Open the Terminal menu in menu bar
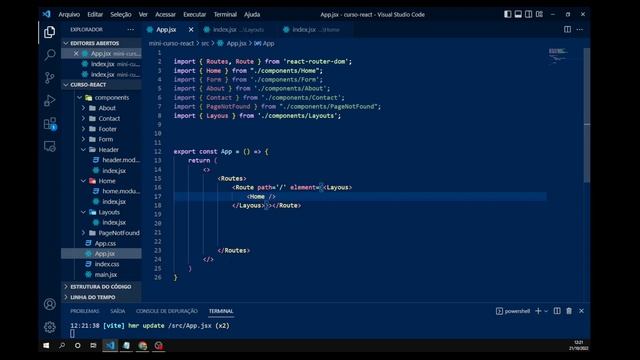This screenshot has width=640, height=360. [225, 14]
